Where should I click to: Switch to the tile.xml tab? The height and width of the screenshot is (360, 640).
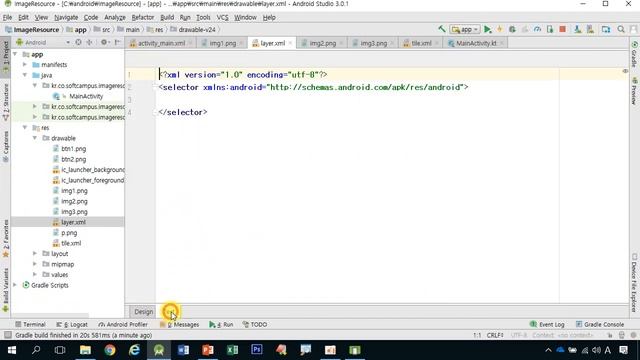click(420, 43)
